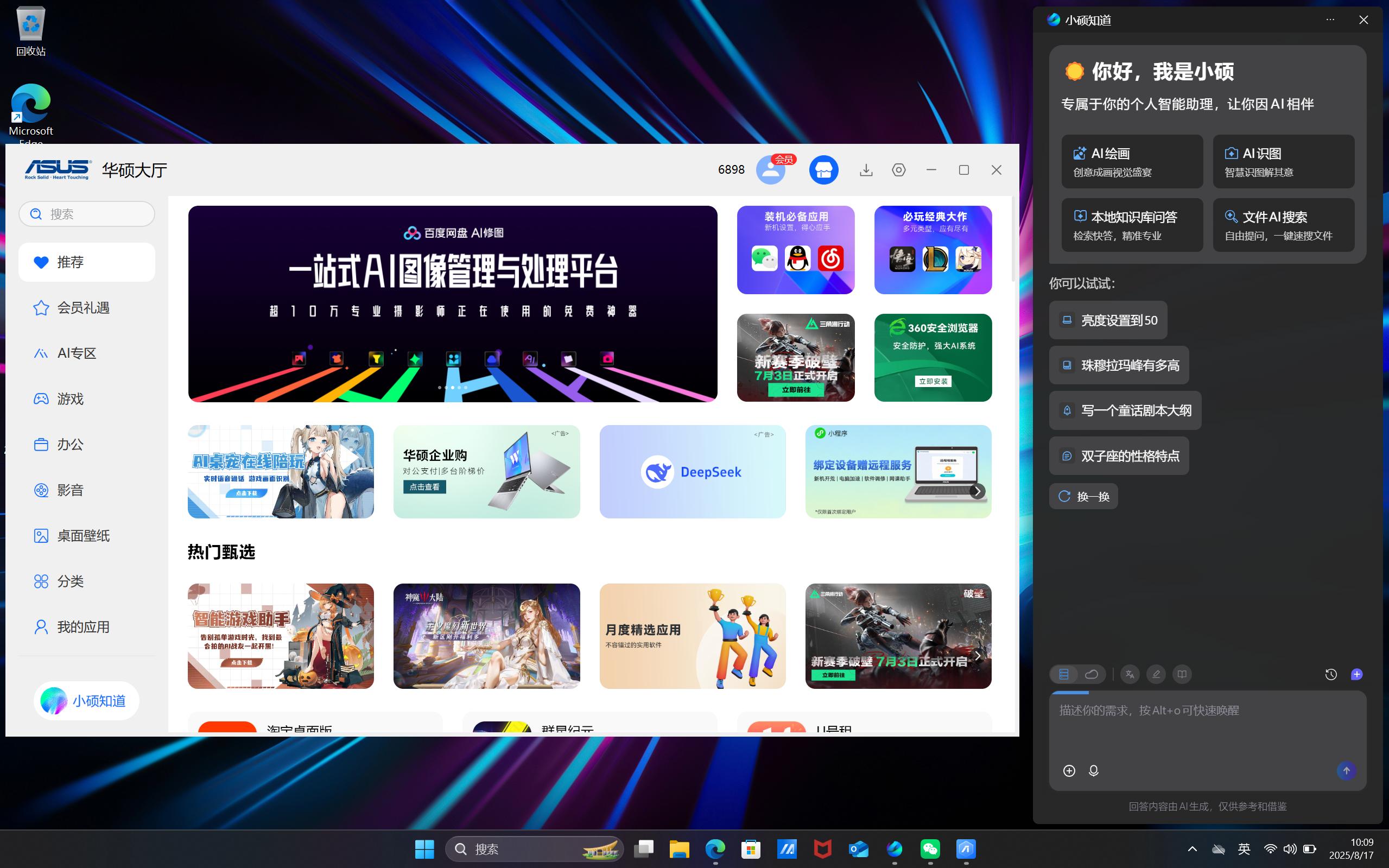Open the 智能游戏助手 card
The image size is (1389, 868).
[x=281, y=636]
